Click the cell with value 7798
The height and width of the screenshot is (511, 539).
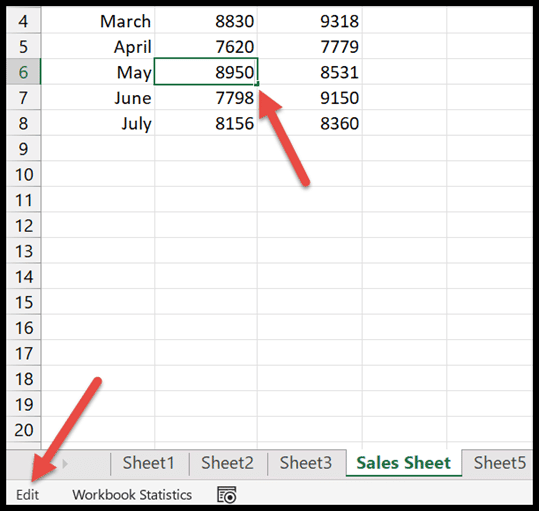click(x=206, y=98)
